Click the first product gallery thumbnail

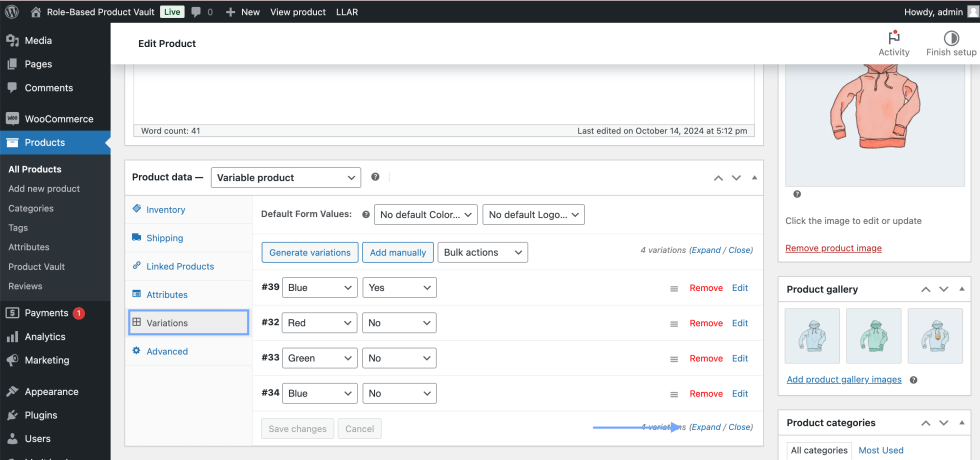coord(813,335)
